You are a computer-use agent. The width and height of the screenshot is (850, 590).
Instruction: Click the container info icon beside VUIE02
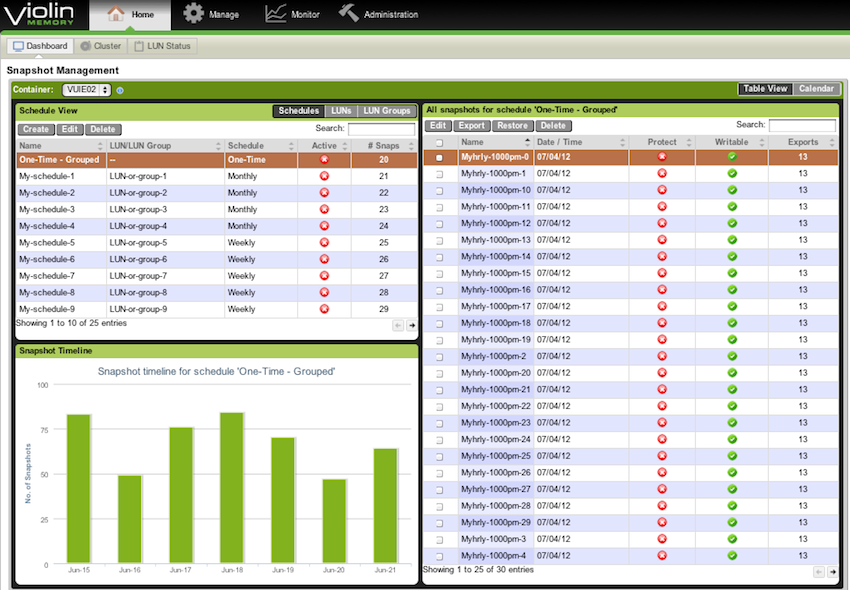point(120,91)
